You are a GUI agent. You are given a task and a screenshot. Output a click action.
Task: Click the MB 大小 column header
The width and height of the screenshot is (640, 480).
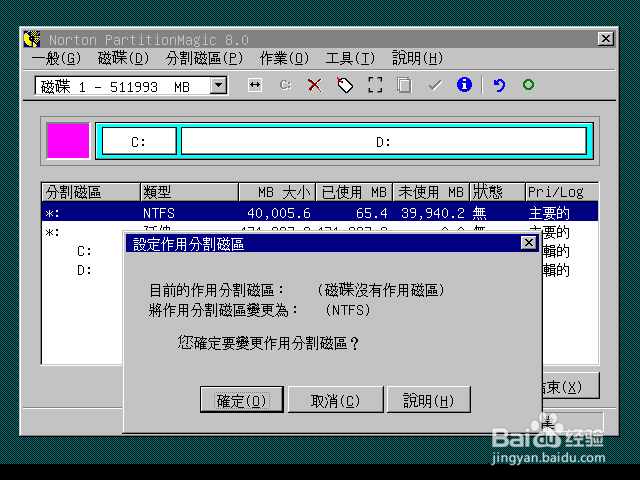[277, 192]
